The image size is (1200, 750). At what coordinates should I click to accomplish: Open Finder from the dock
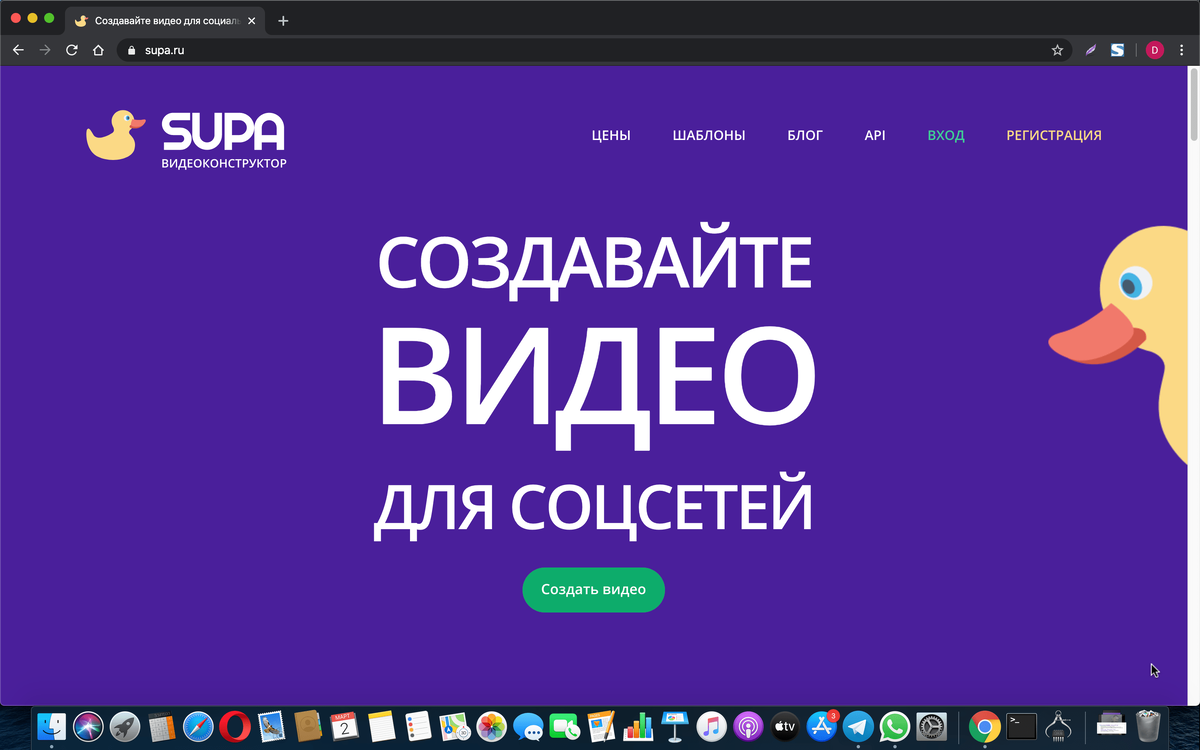[51, 726]
